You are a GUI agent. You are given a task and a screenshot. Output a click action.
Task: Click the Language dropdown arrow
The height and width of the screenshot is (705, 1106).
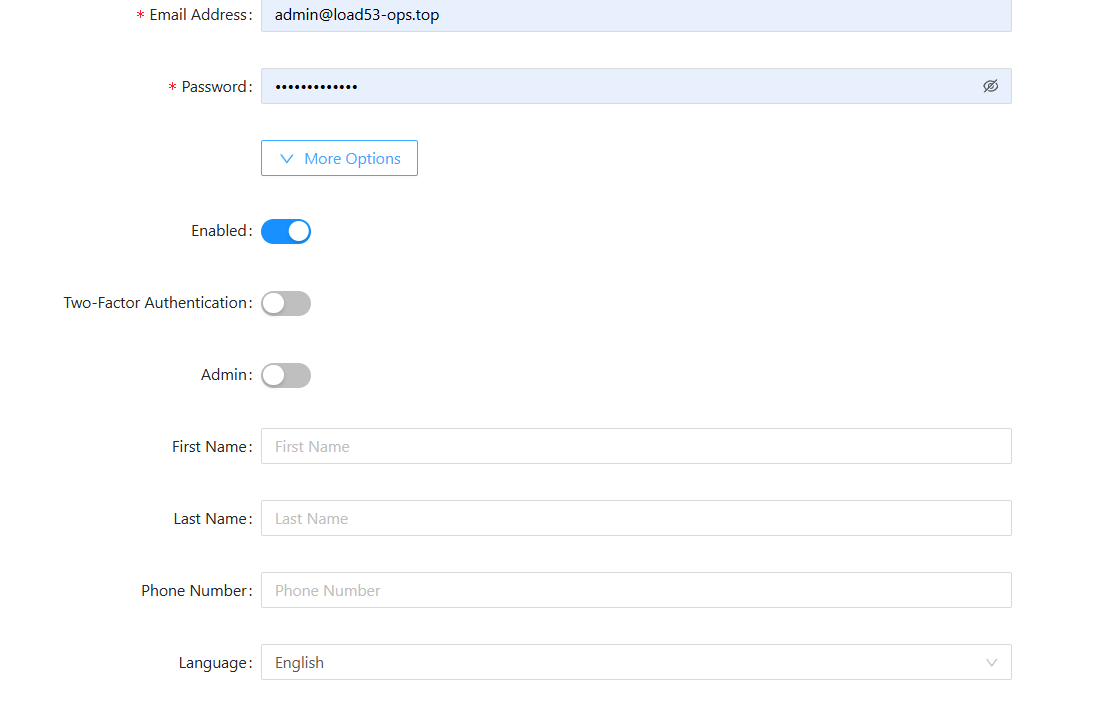pyautogui.click(x=991, y=662)
